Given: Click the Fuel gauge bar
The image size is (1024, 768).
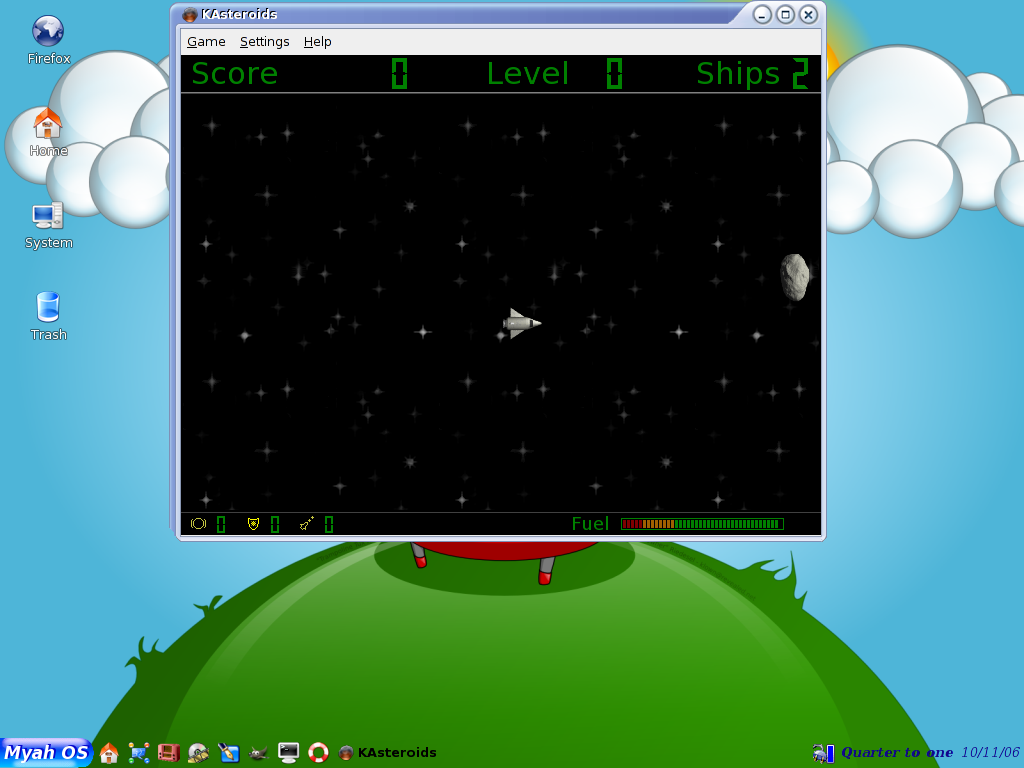Looking at the screenshot, I should (x=702, y=524).
